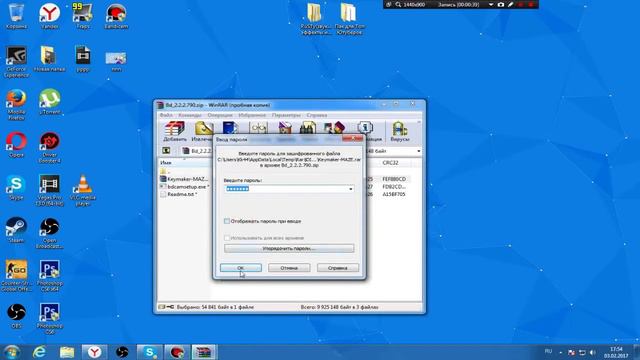Open the GeForce Experience desktop shortcut
Image resolution: width=640 pixels, height=360 pixels.
[x=16, y=61]
